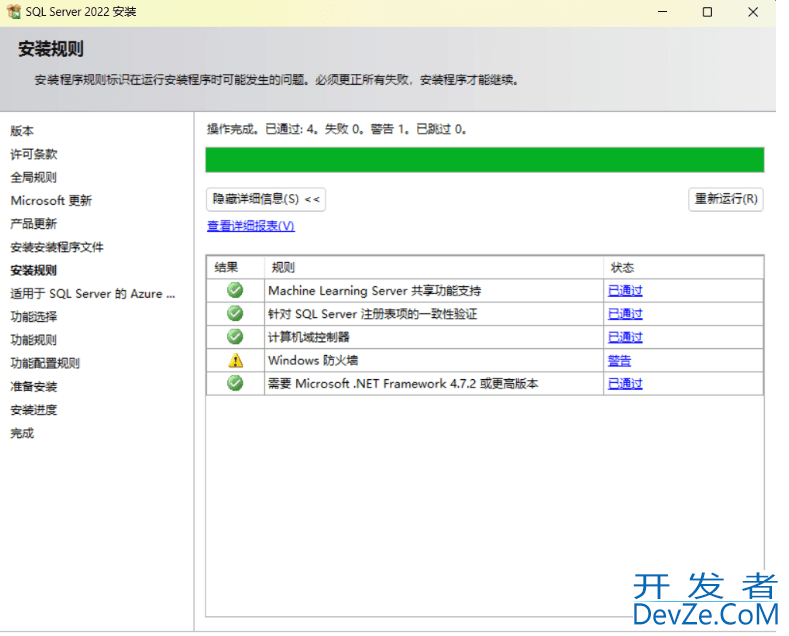The height and width of the screenshot is (636, 789).
Task: Open 已通过 link for SQL Server 注册表项 rule
Action: pos(625,314)
